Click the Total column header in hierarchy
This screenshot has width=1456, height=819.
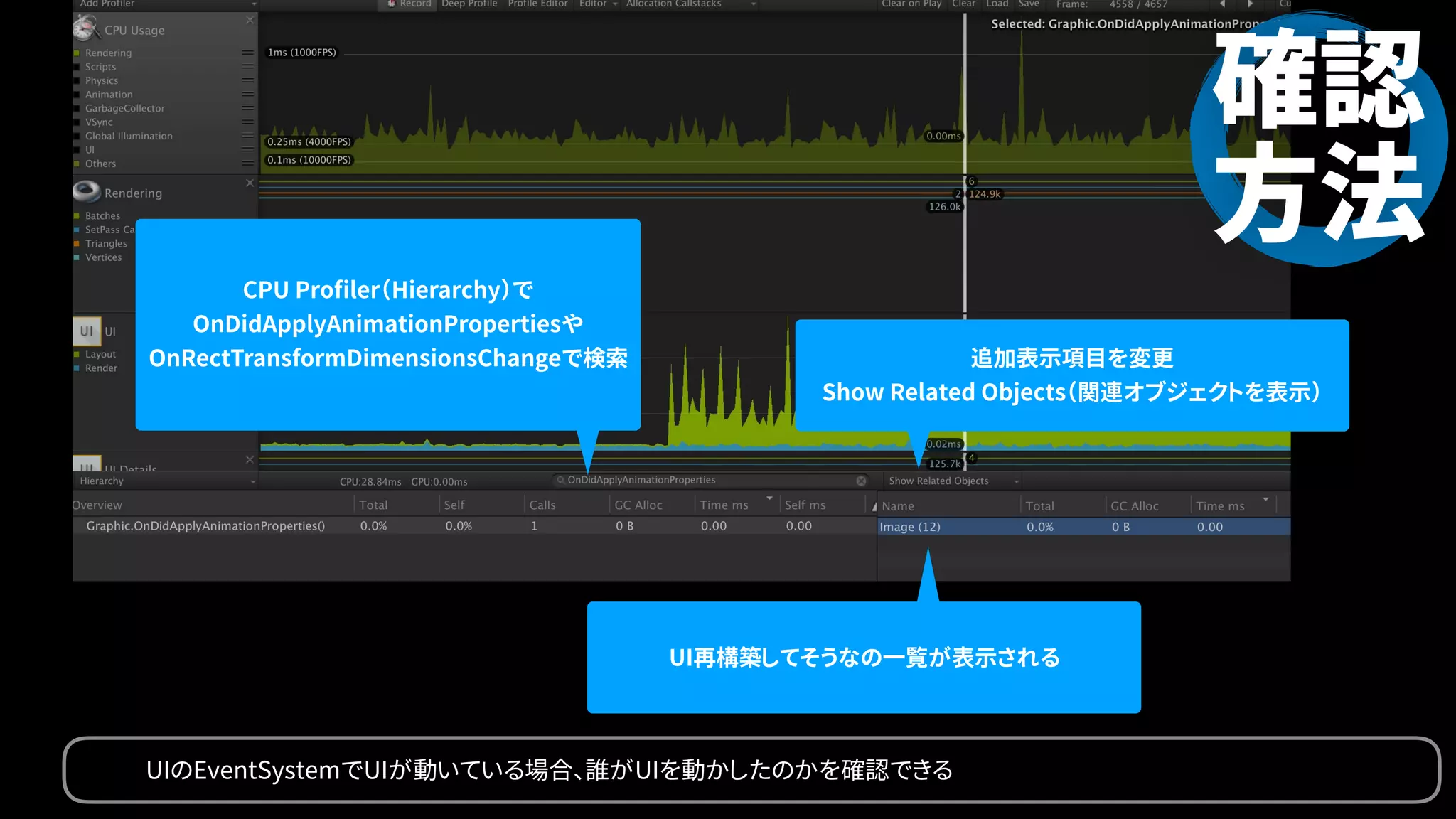(x=395, y=505)
